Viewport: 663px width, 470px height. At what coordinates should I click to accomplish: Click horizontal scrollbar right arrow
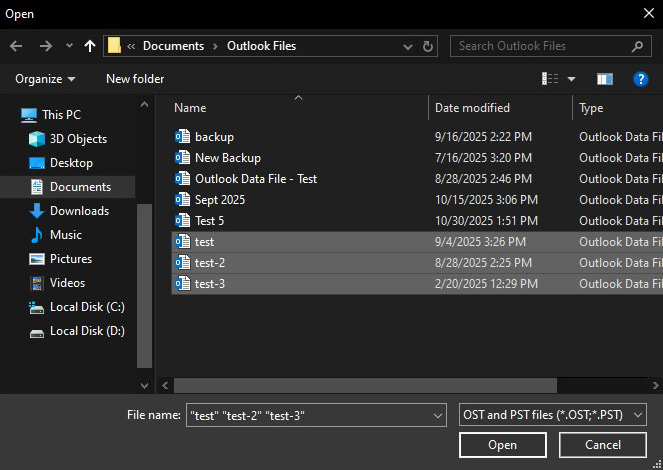[x=655, y=385]
